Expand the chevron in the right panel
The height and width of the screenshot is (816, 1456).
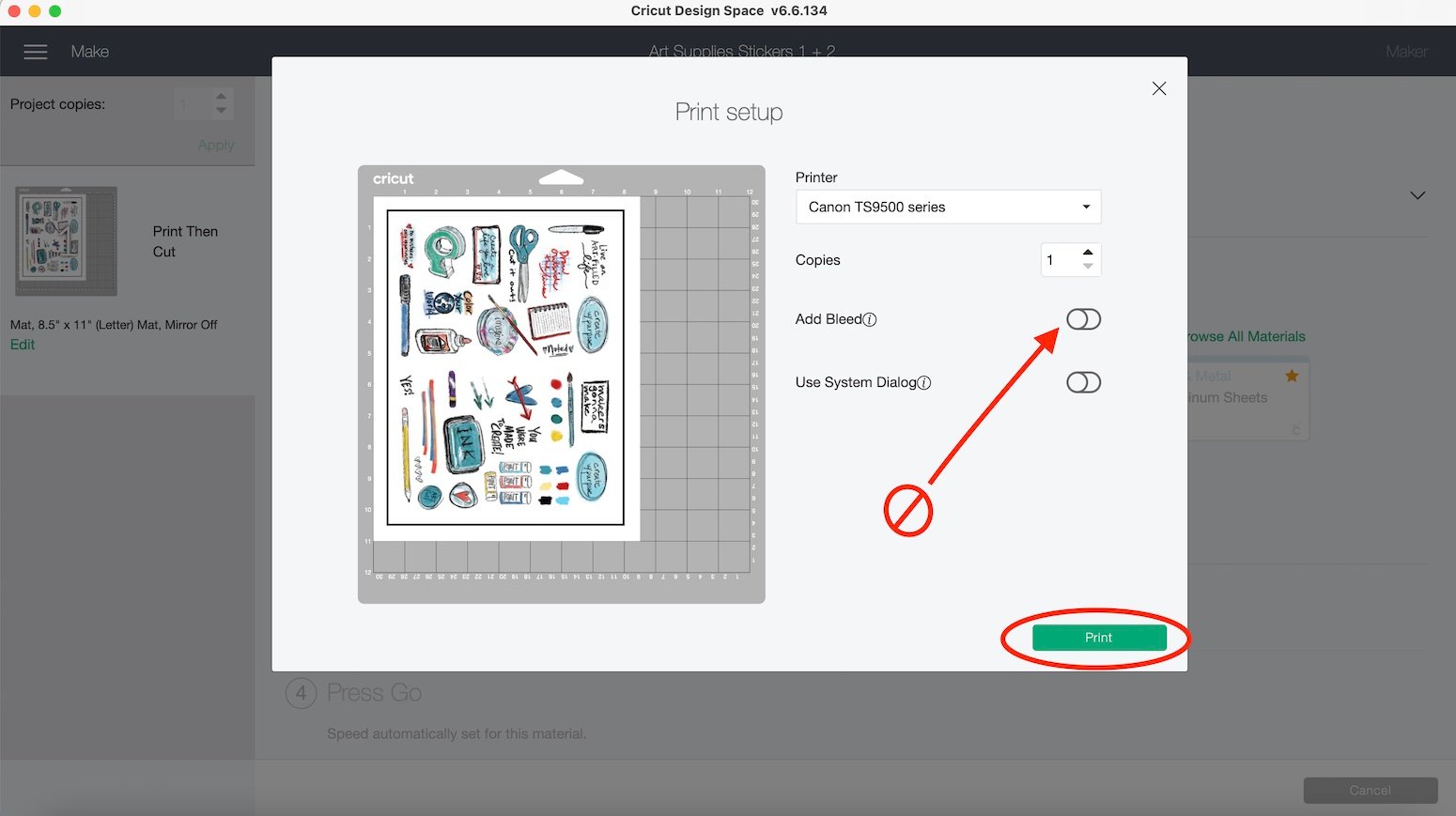click(1417, 195)
